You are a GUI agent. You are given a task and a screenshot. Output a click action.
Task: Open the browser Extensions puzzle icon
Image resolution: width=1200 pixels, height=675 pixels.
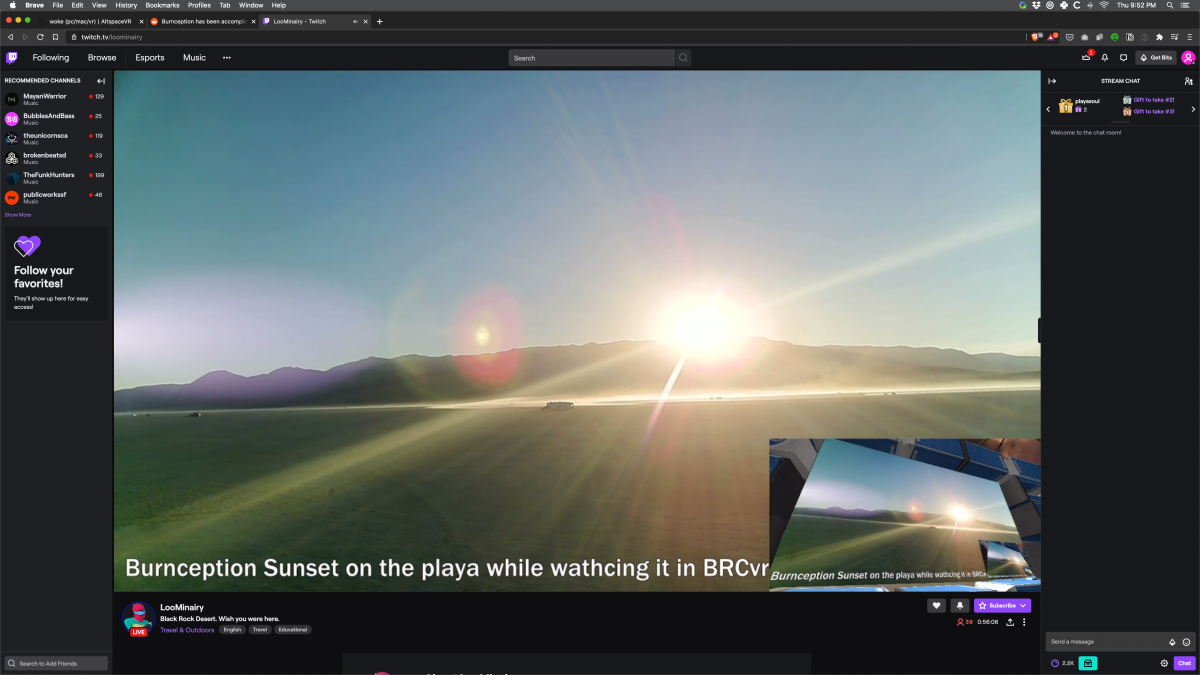[1159, 37]
